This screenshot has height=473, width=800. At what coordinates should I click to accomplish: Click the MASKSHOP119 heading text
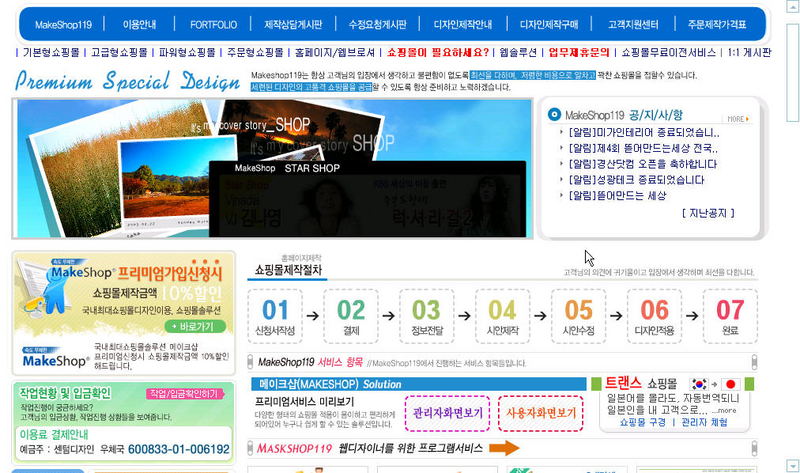click(x=294, y=449)
